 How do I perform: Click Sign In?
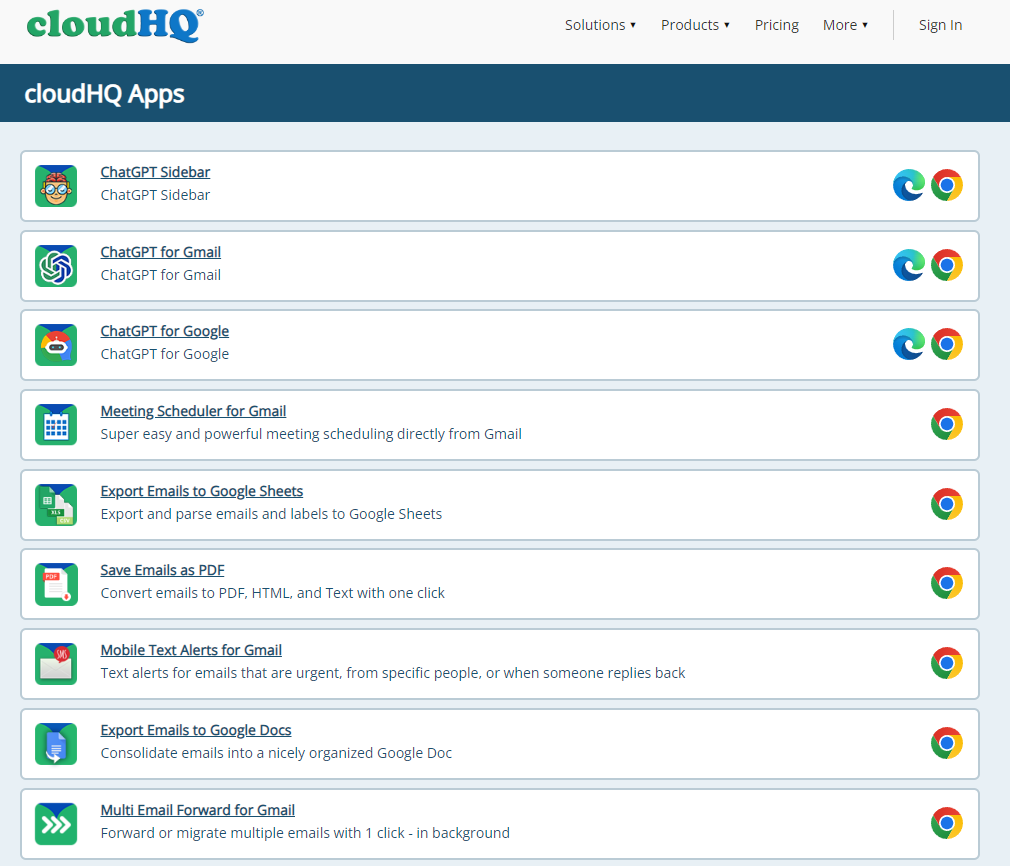pyautogui.click(x=940, y=25)
